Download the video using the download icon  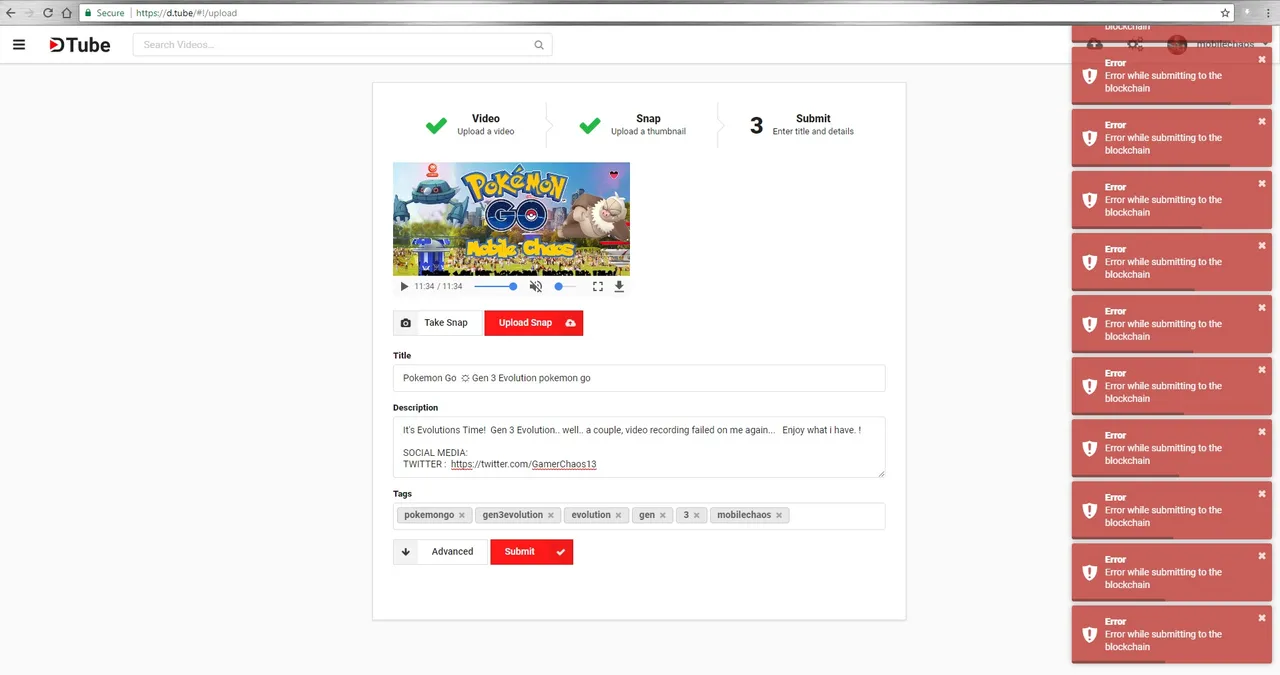619,286
